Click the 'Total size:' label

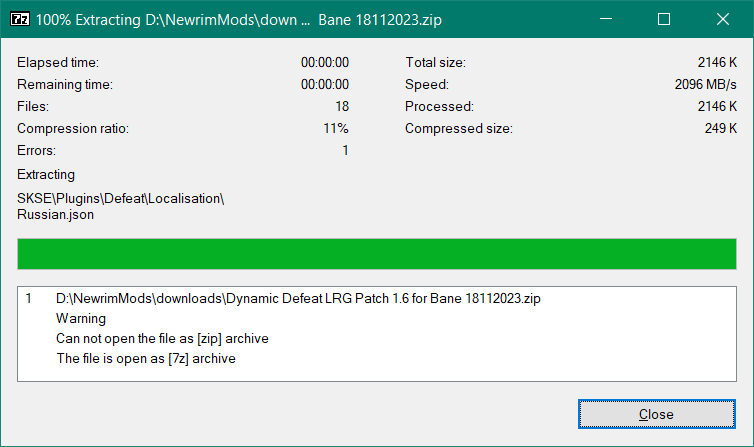pos(435,62)
